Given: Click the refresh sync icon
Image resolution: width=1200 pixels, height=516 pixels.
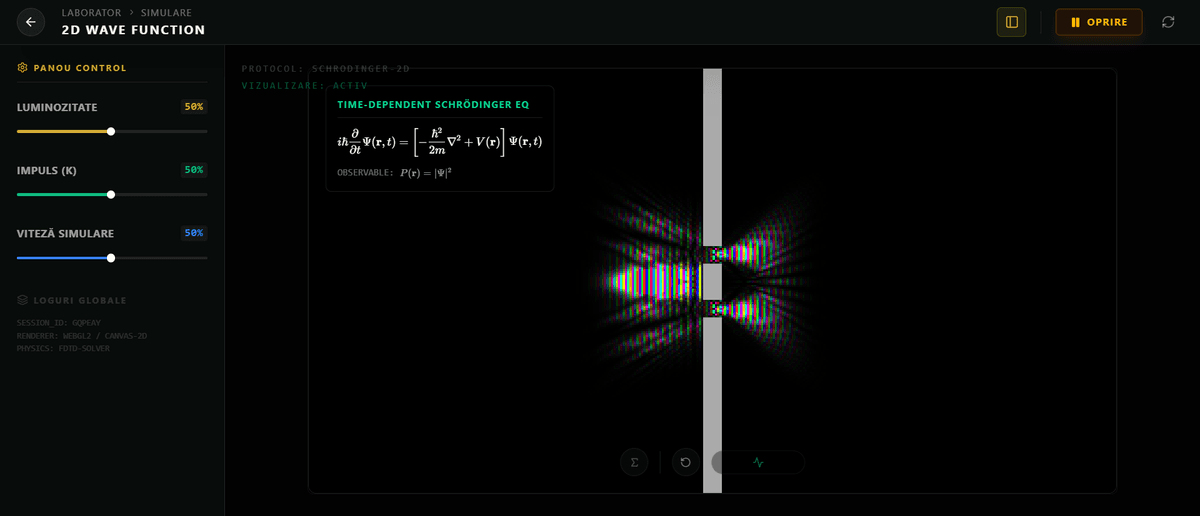Looking at the screenshot, I should point(1168,22).
